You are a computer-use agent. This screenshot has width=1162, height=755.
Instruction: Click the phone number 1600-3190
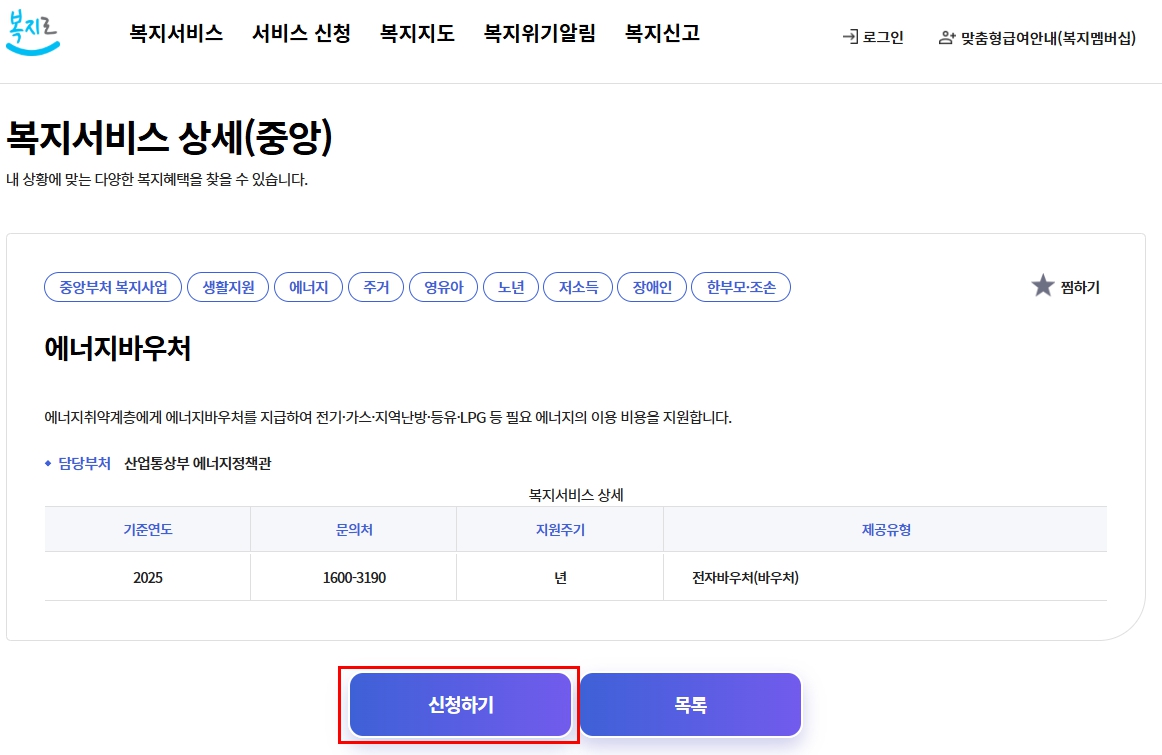click(x=352, y=577)
